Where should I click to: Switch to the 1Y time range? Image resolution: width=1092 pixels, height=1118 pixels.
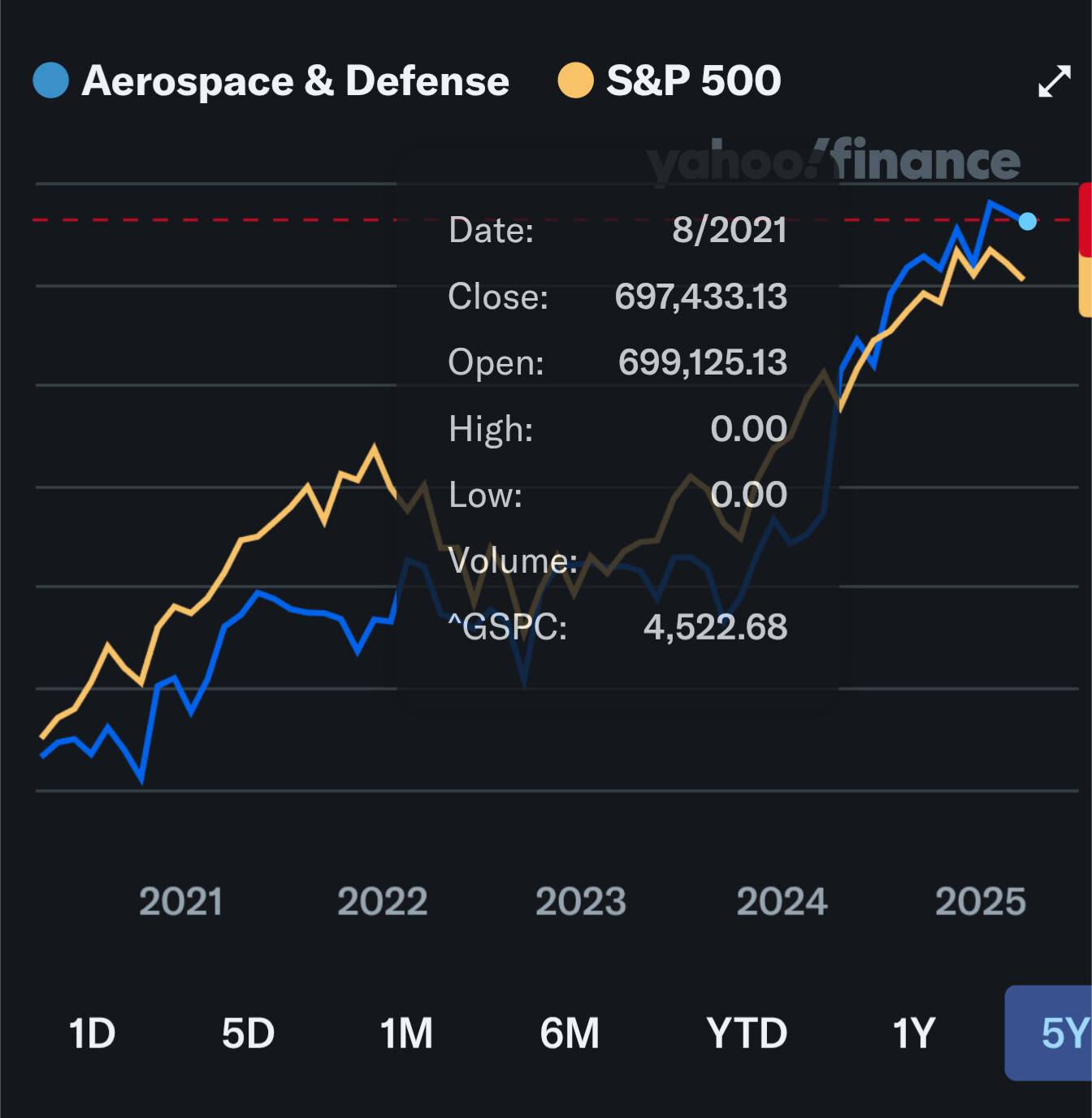[x=914, y=1033]
